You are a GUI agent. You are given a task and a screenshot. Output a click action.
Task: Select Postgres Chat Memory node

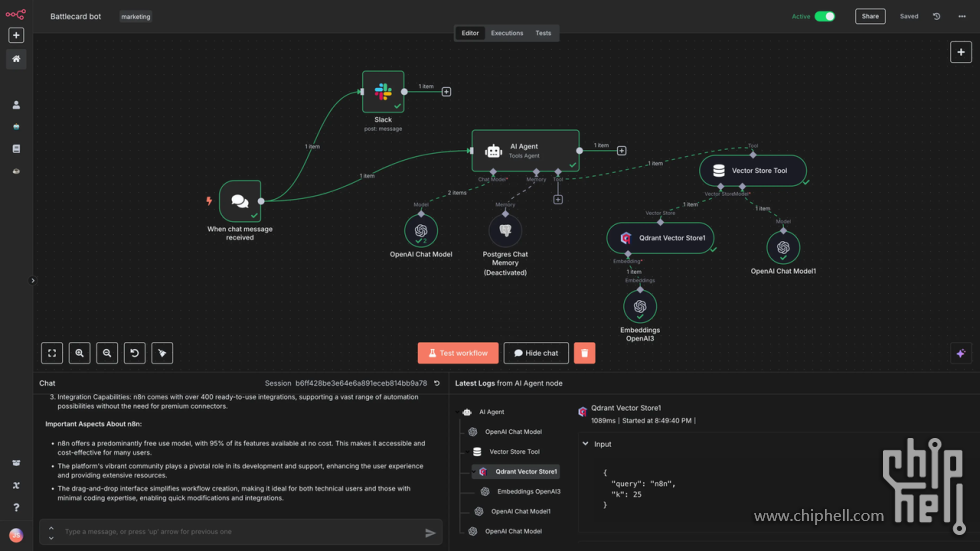coord(505,231)
